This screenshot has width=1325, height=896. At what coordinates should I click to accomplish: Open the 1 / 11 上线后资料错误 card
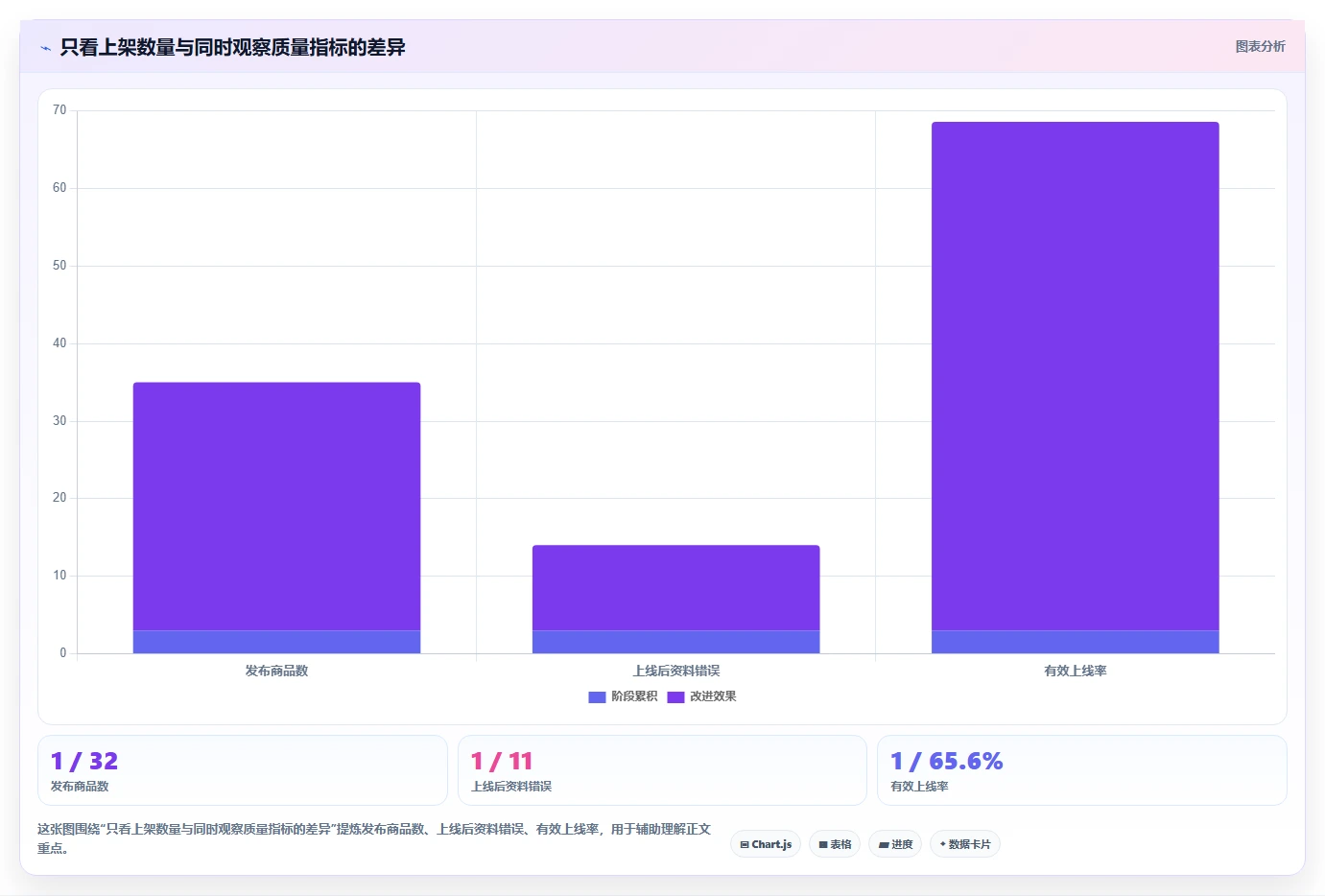click(x=662, y=770)
